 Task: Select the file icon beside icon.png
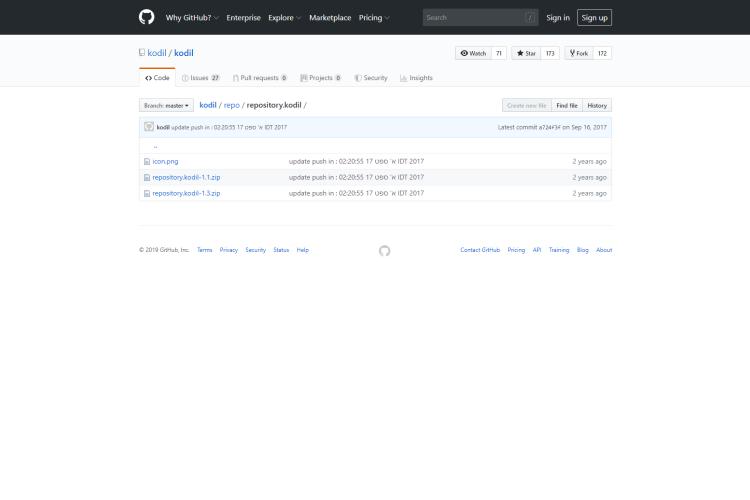(147, 162)
